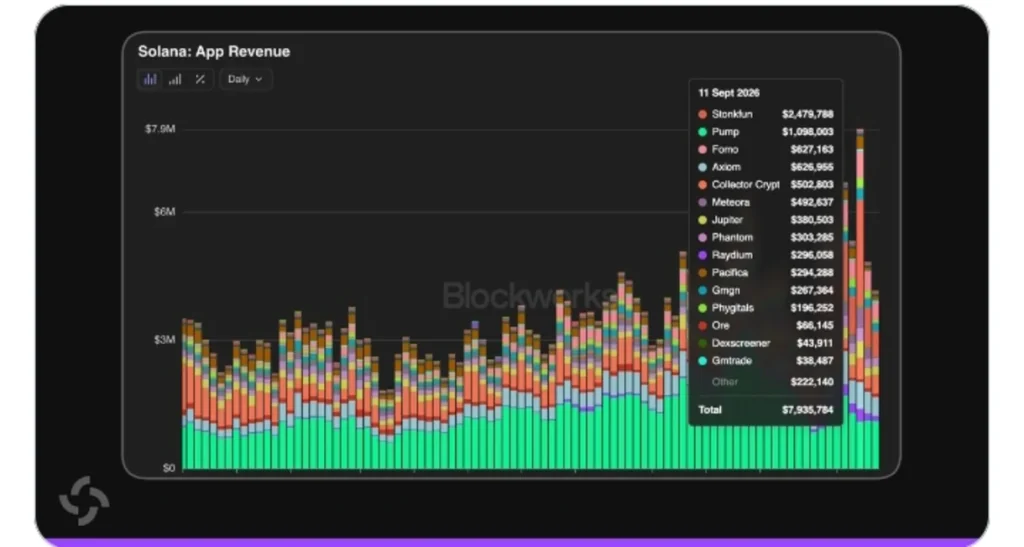Click the $0 y-axis label

168,467
